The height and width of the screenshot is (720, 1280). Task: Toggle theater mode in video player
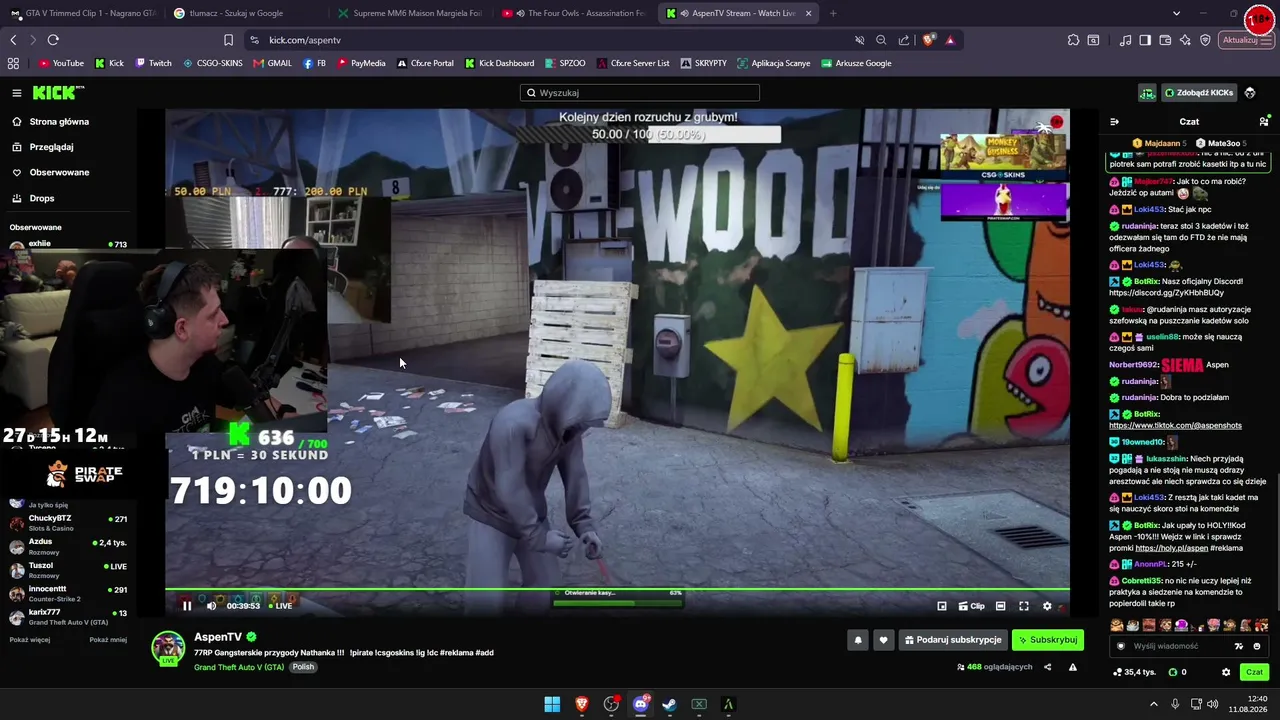1000,606
